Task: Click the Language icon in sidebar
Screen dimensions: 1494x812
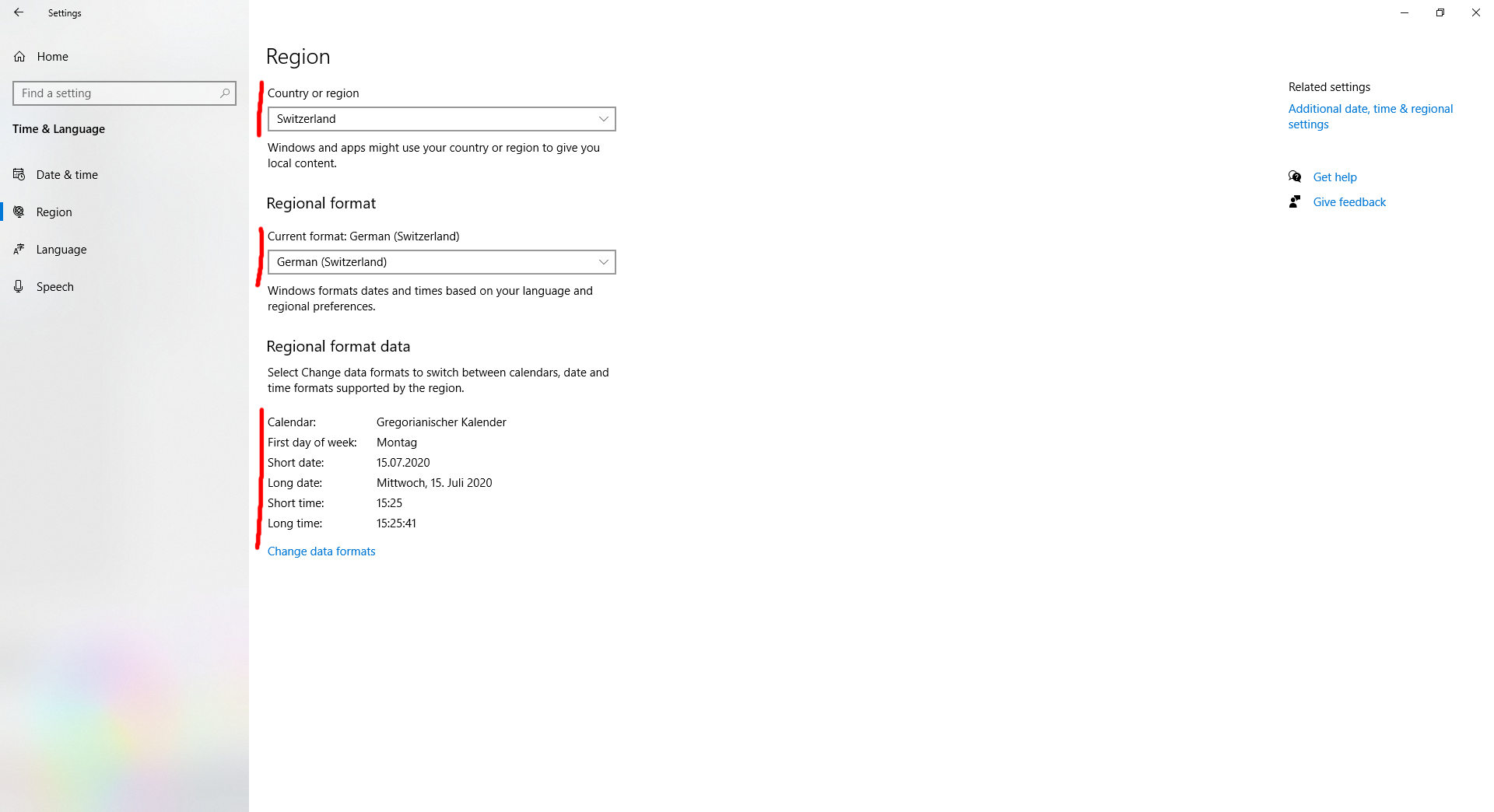Action: click(19, 249)
